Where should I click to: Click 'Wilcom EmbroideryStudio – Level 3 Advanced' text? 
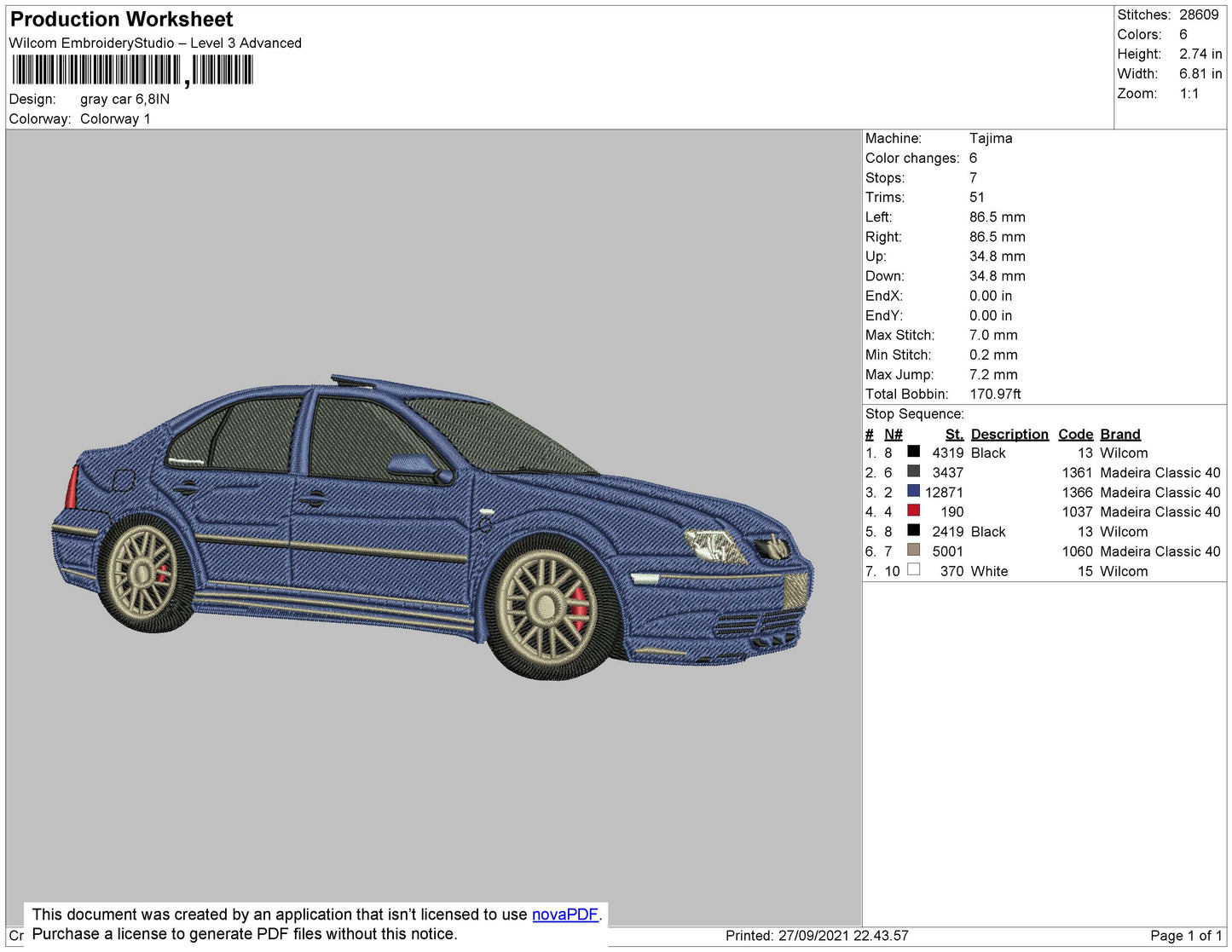coord(155,43)
